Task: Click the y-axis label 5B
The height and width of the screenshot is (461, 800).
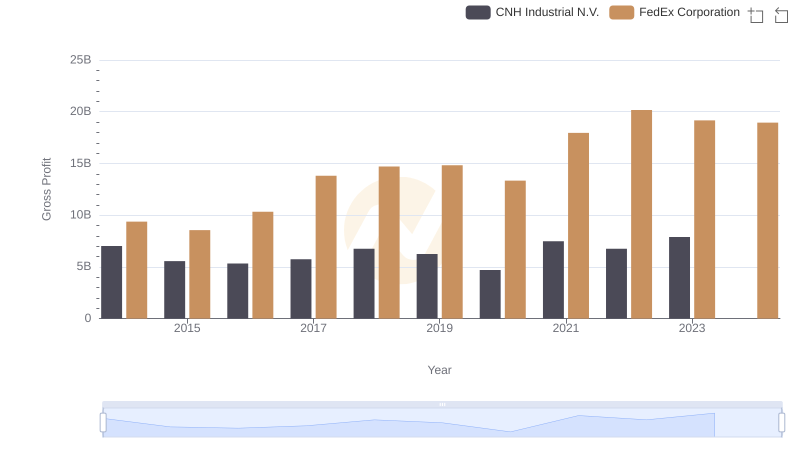Action: point(84,266)
